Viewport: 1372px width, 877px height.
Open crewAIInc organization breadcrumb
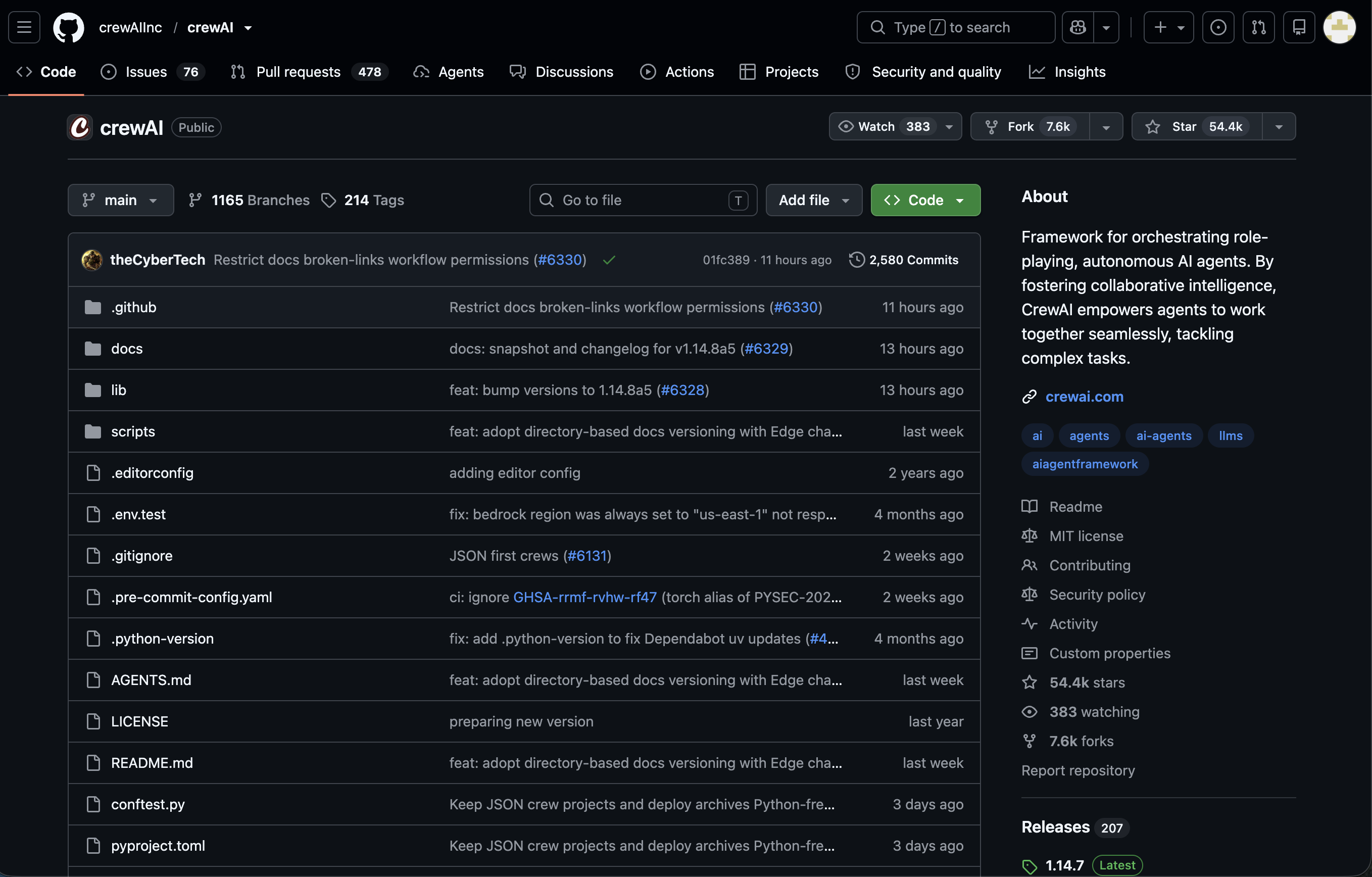(130, 27)
